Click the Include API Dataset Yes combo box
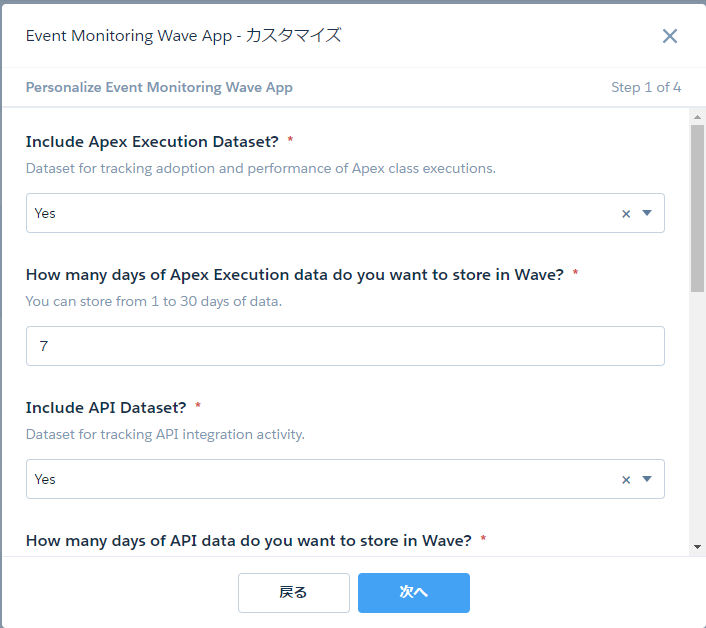The width and height of the screenshot is (706, 628). (345, 479)
